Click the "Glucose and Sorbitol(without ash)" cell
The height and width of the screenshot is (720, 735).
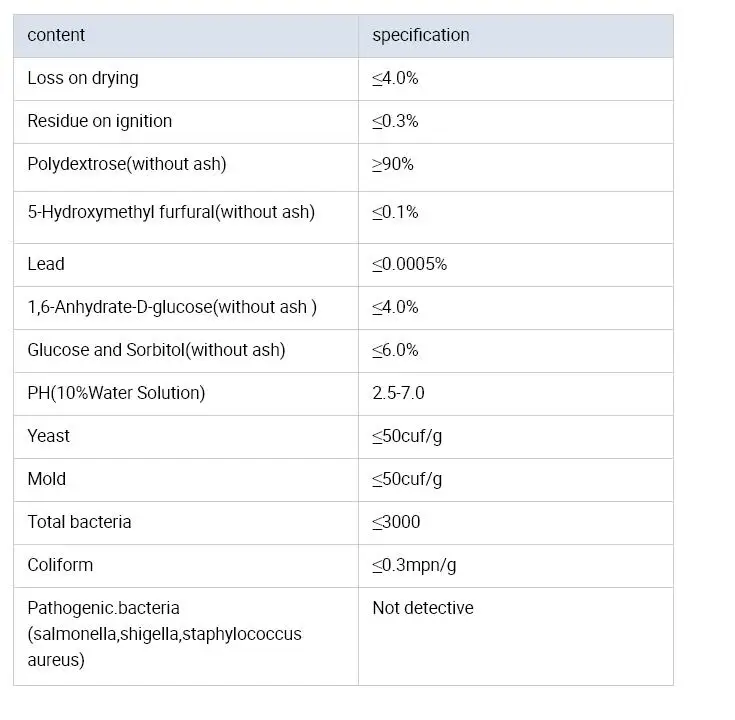click(x=156, y=350)
